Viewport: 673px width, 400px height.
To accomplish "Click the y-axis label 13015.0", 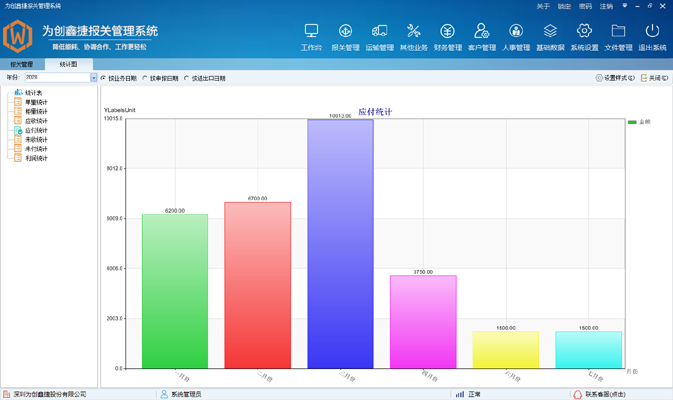I will point(113,118).
